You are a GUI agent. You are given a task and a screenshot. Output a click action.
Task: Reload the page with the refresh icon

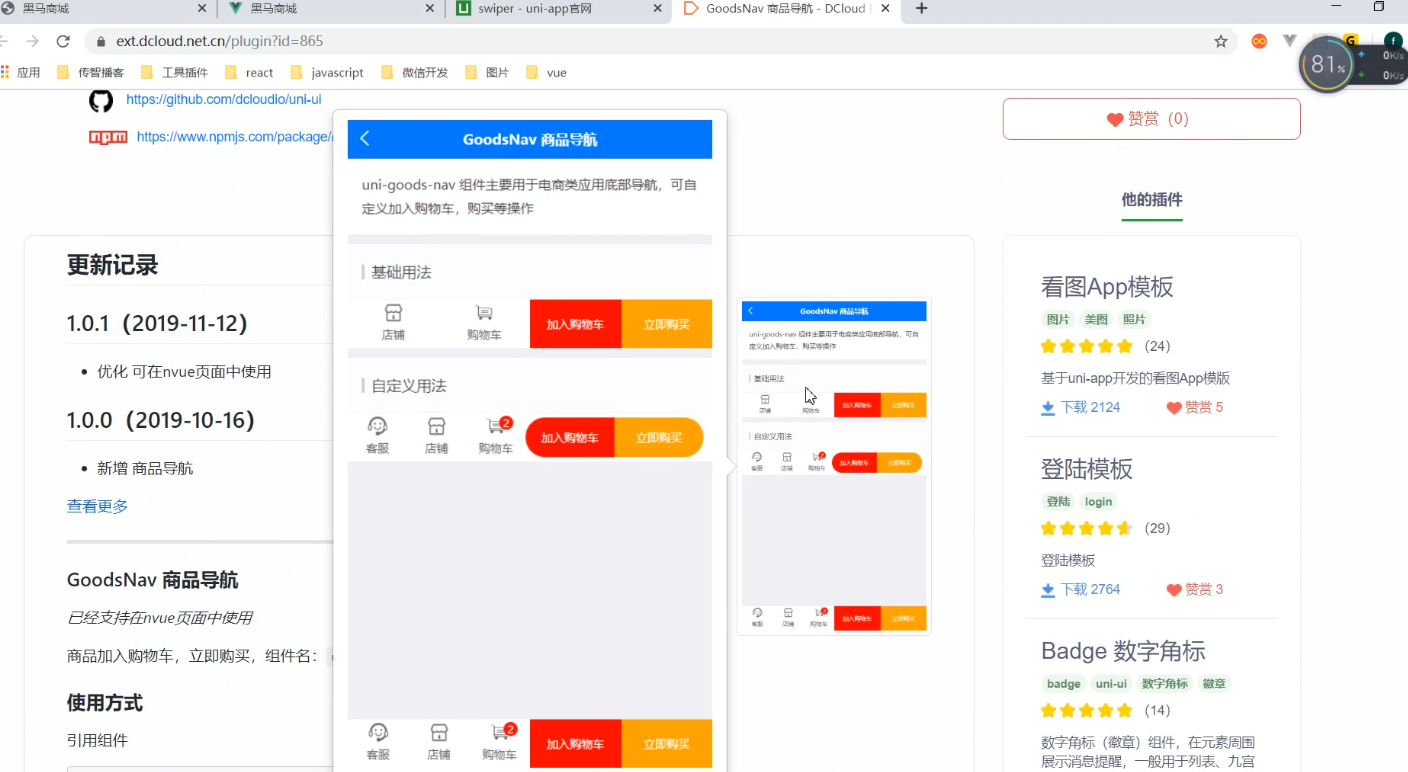pyautogui.click(x=63, y=41)
